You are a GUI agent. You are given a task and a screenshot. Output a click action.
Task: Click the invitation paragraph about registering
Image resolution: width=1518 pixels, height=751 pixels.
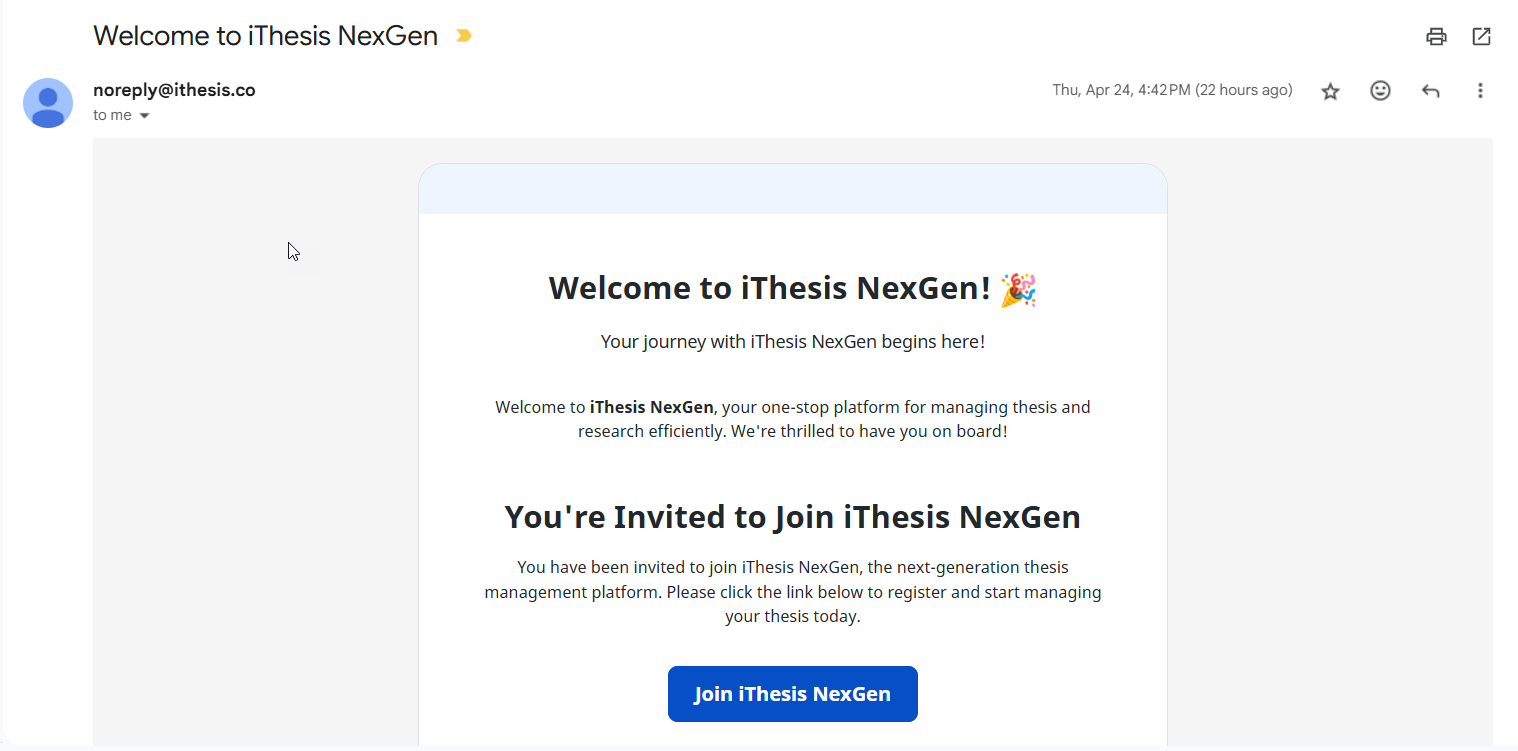tap(793, 592)
